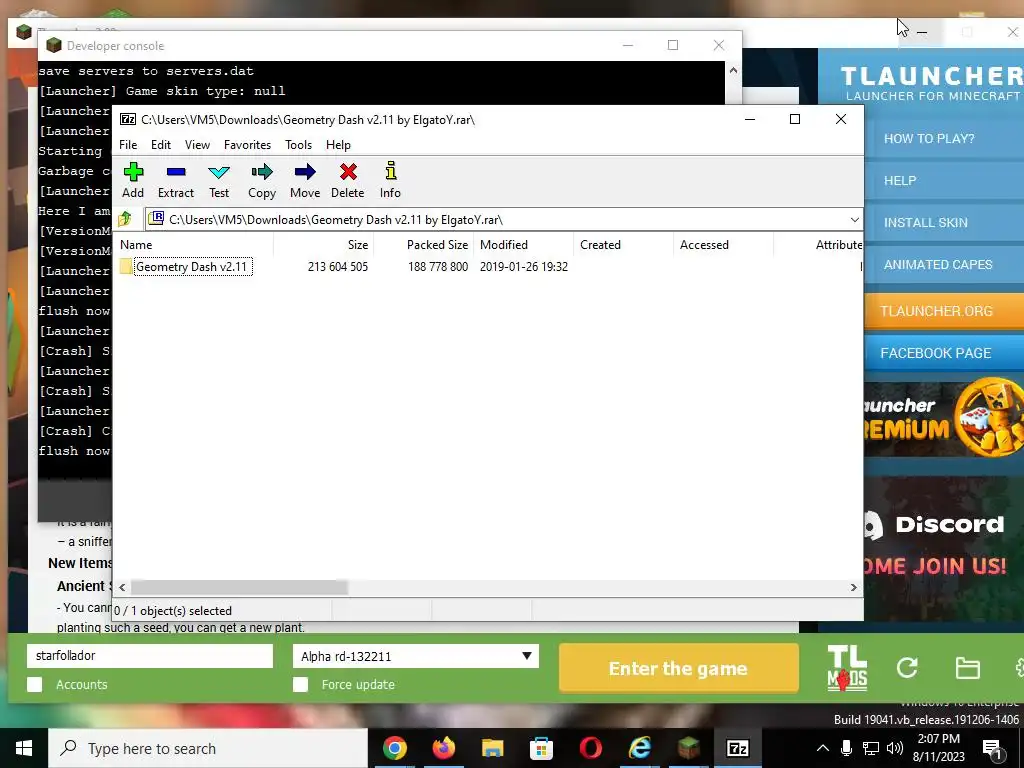
Task: Open the Tools menu
Action: coord(298,144)
